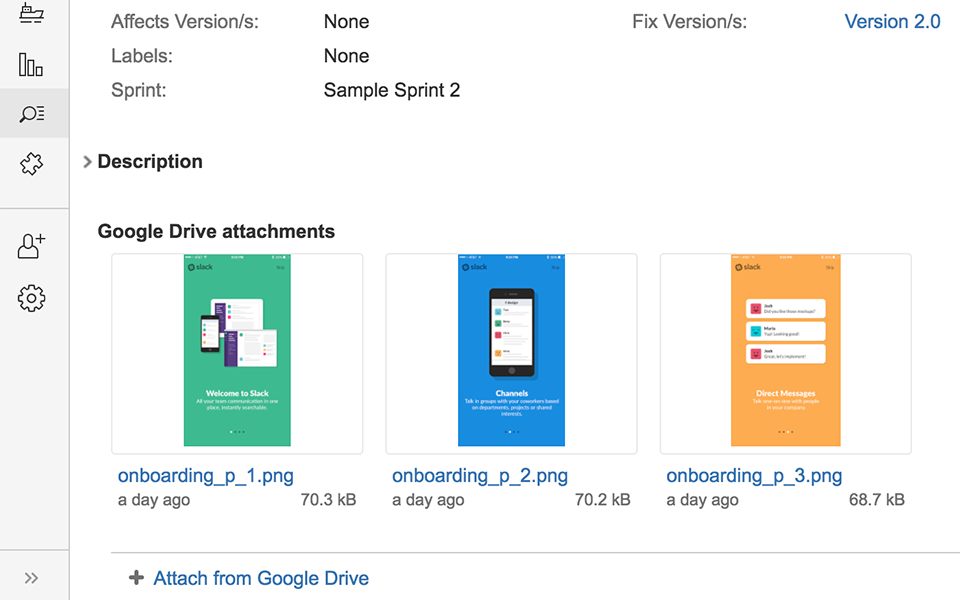Expand the Description section arrow

click(88, 162)
